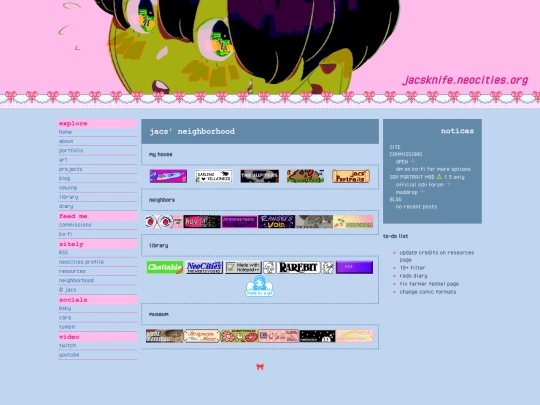Open the RSS feed link
This screenshot has height=405, width=540.
[63, 252]
